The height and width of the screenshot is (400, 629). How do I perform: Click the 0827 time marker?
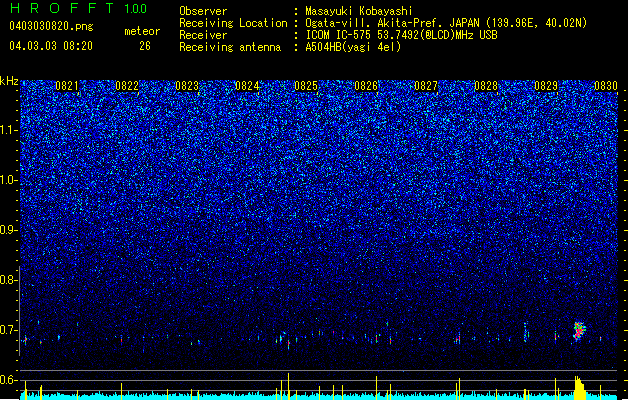[x=426, y=86]
